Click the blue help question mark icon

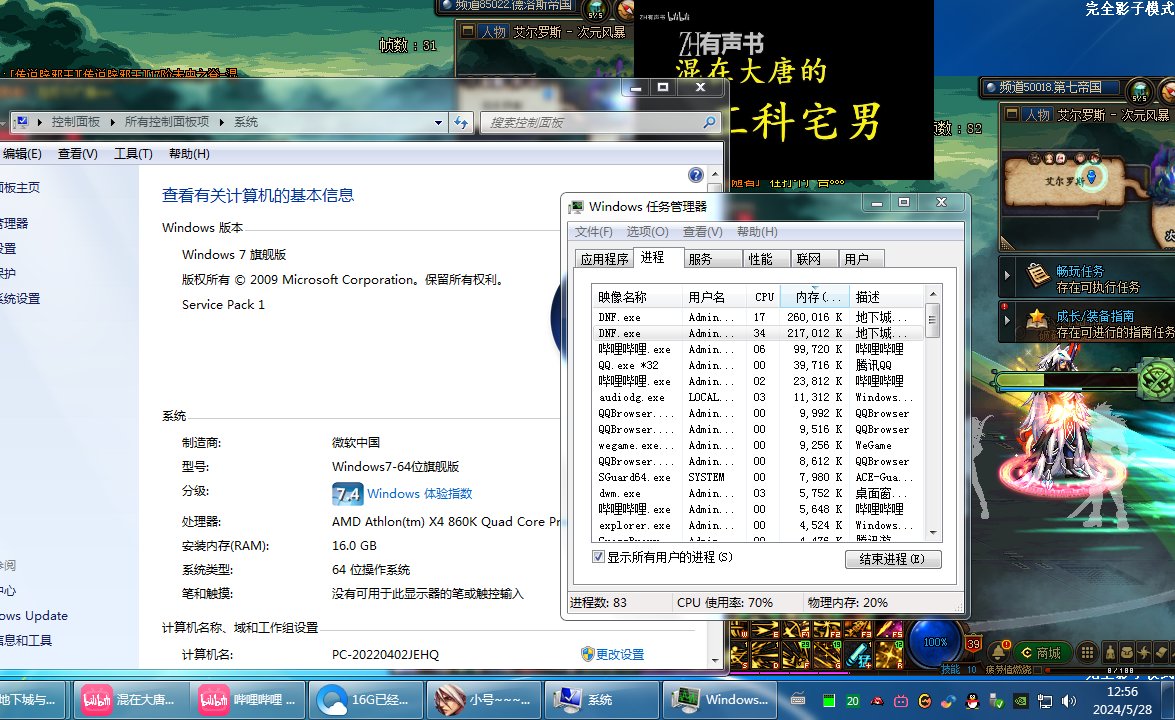pos(695,175)
